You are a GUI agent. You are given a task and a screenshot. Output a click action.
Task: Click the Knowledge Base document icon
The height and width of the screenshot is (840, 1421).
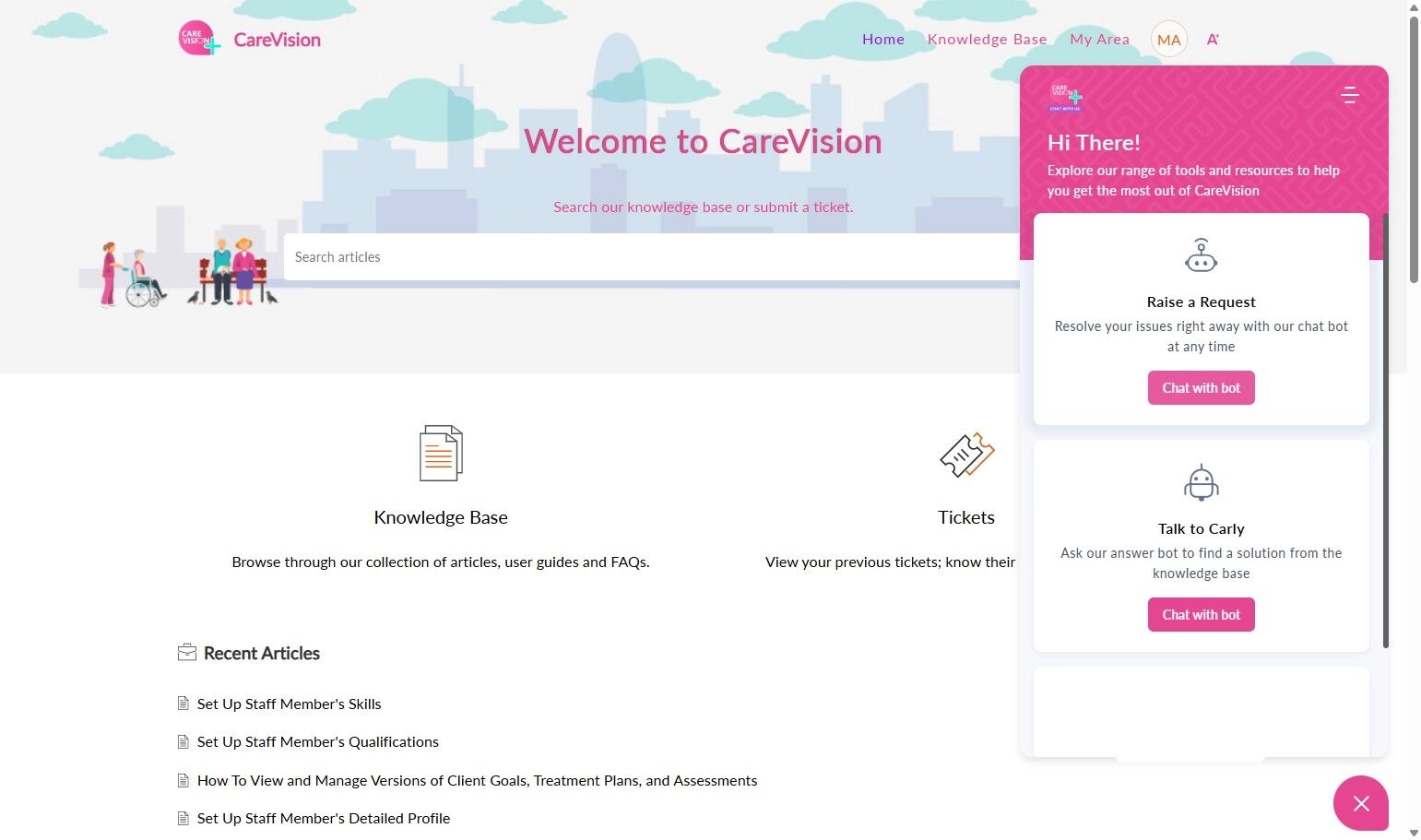click(x=441, y=453)
